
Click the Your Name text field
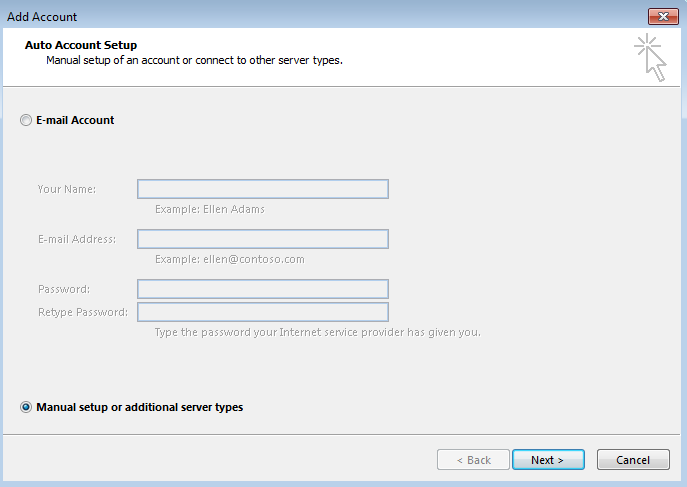262,189
